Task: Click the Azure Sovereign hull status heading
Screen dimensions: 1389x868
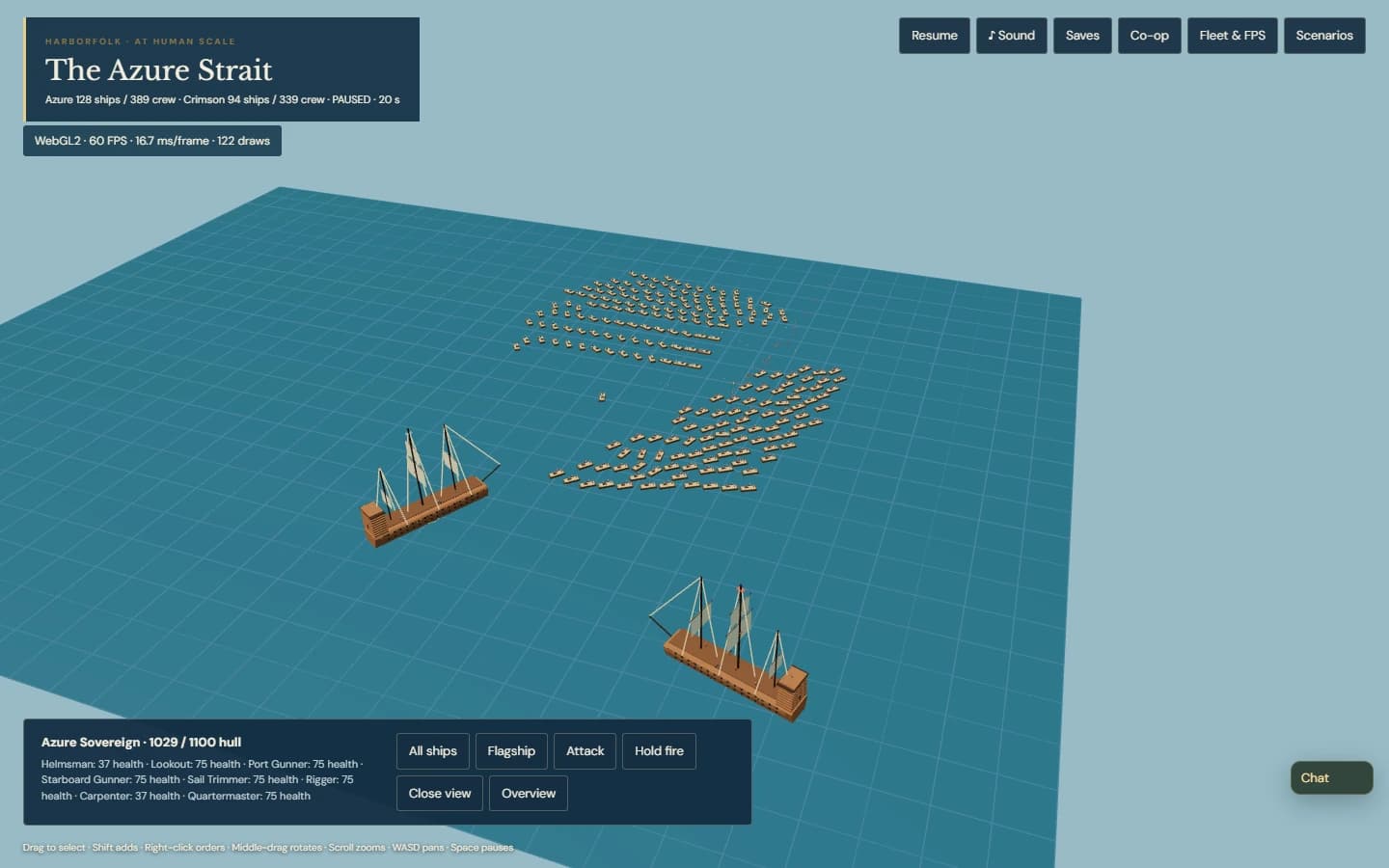Action: tap(141, 743)
